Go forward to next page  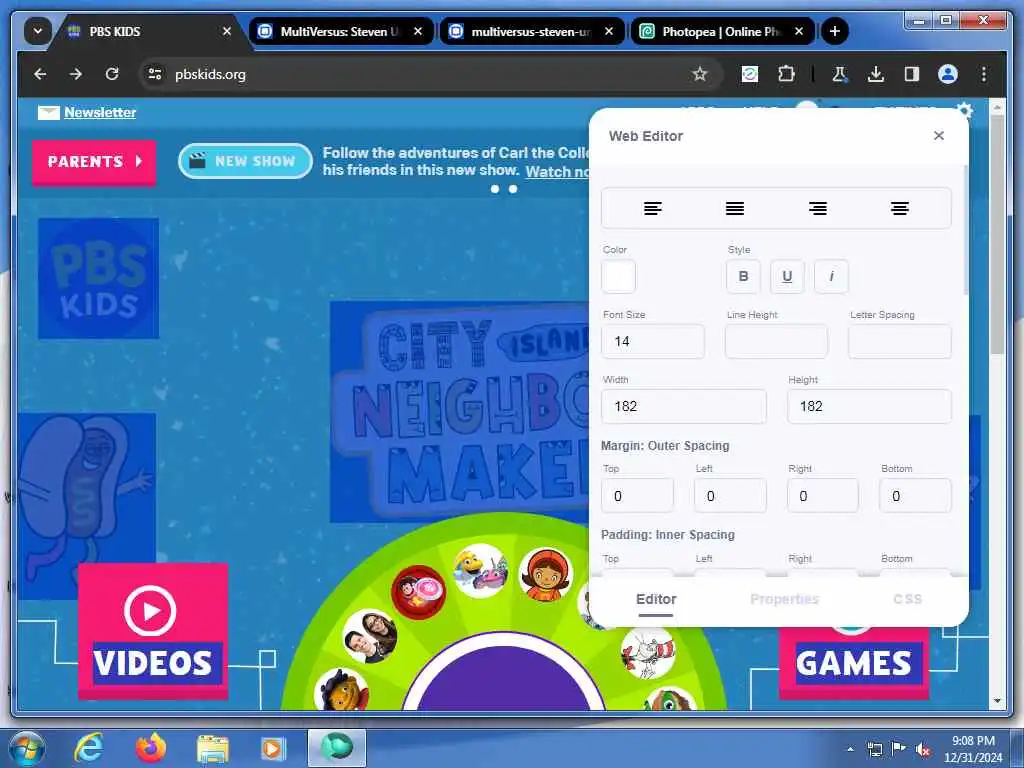coord(76,74)
